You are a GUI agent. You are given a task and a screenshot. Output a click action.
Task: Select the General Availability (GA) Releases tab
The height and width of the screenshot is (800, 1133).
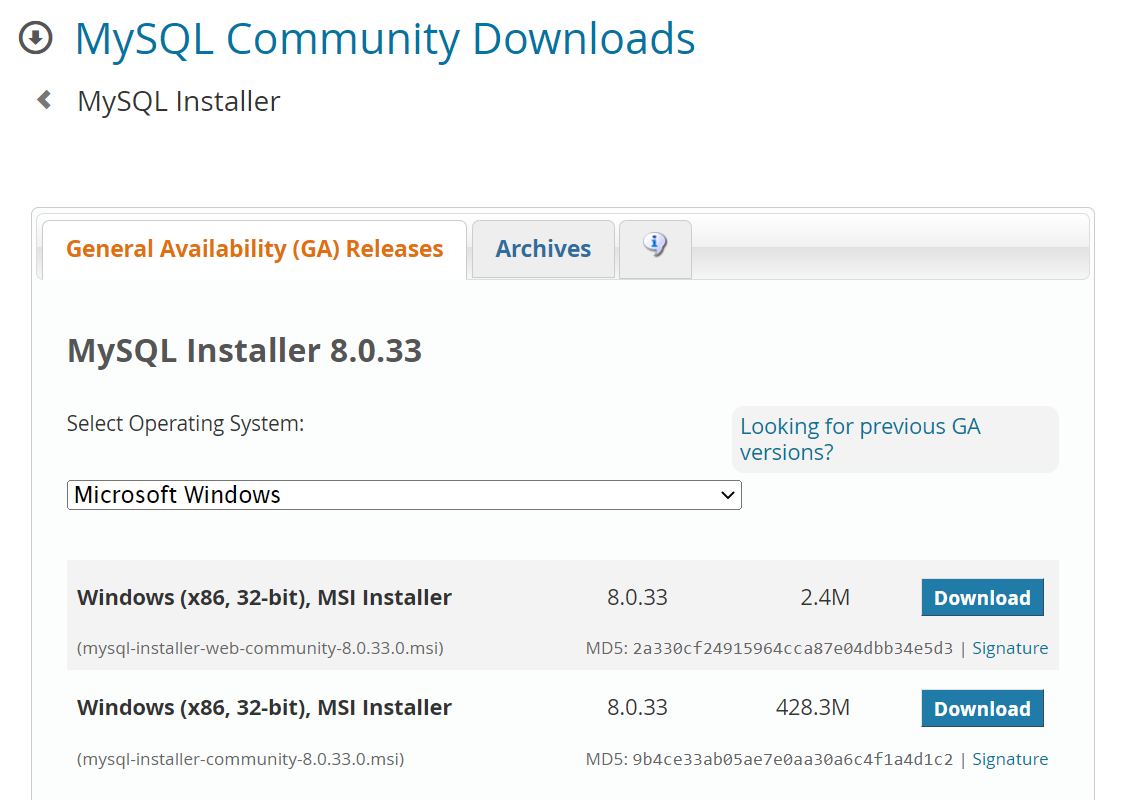click(x=253, y=249)
